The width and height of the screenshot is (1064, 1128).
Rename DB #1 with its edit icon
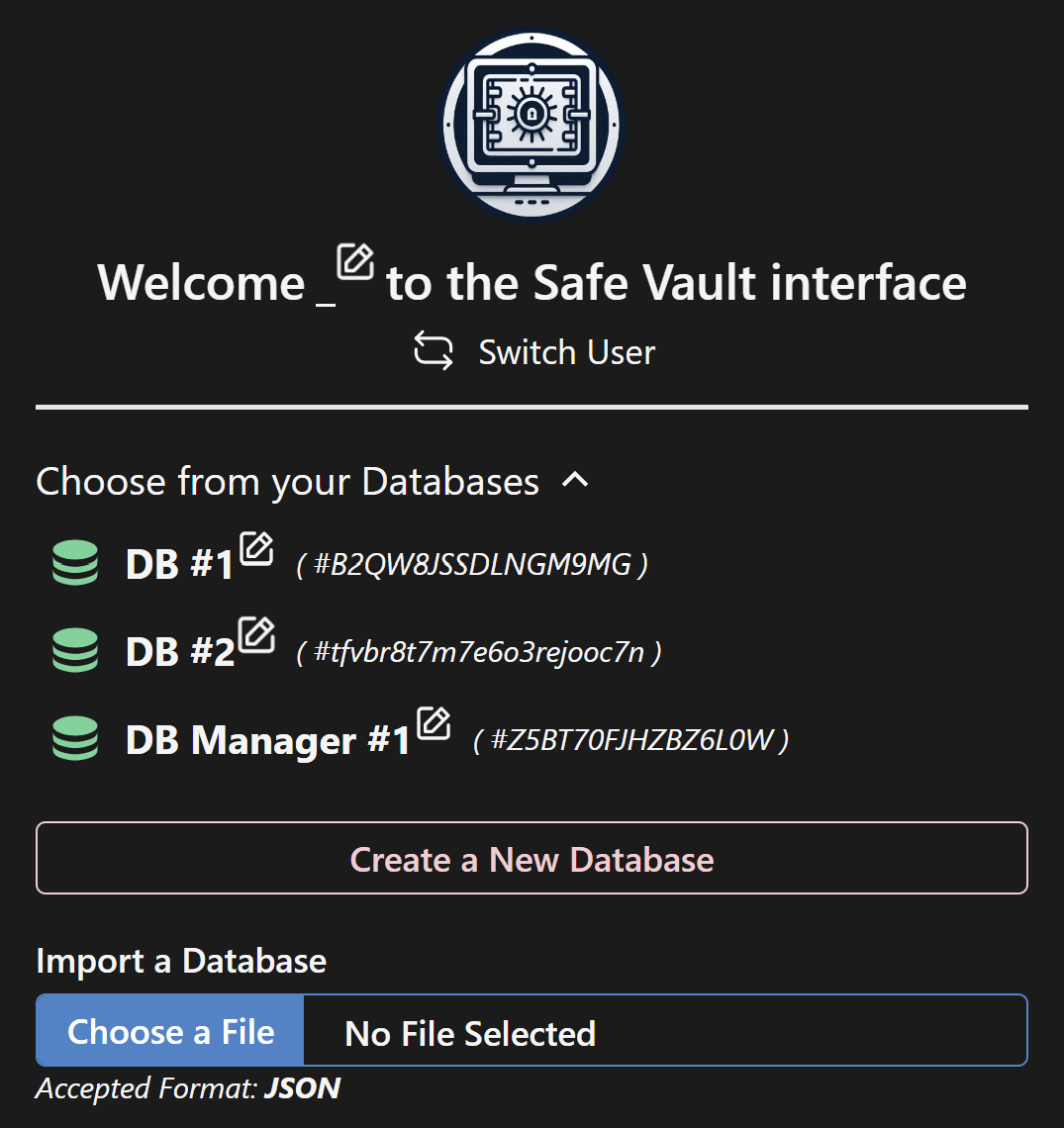[256, 549]
